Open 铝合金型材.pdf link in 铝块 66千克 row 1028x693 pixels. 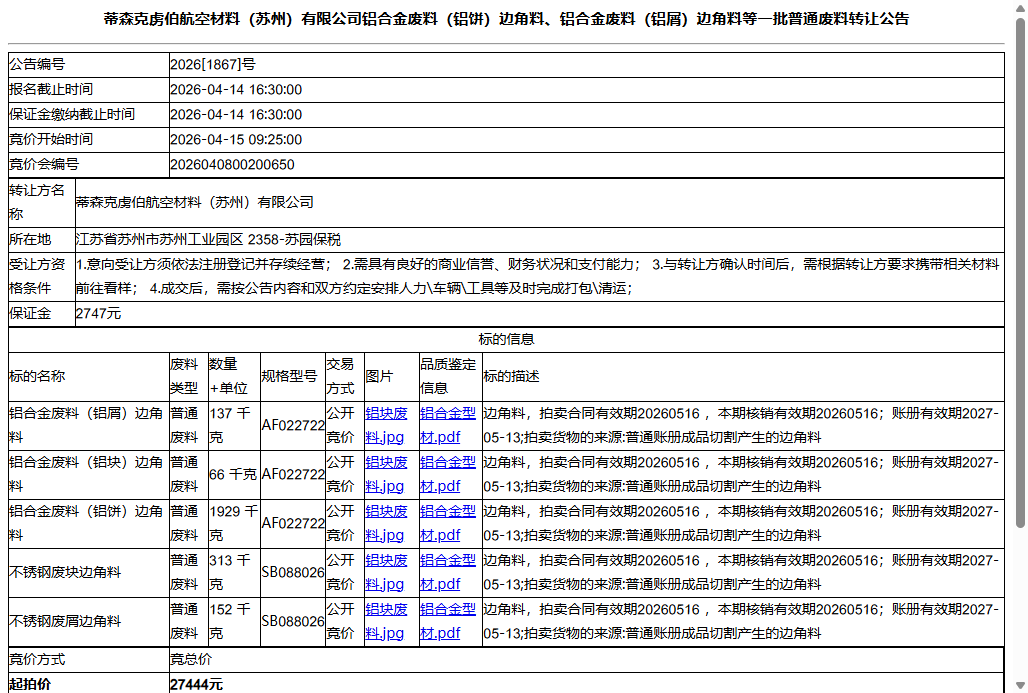(448, 475)
